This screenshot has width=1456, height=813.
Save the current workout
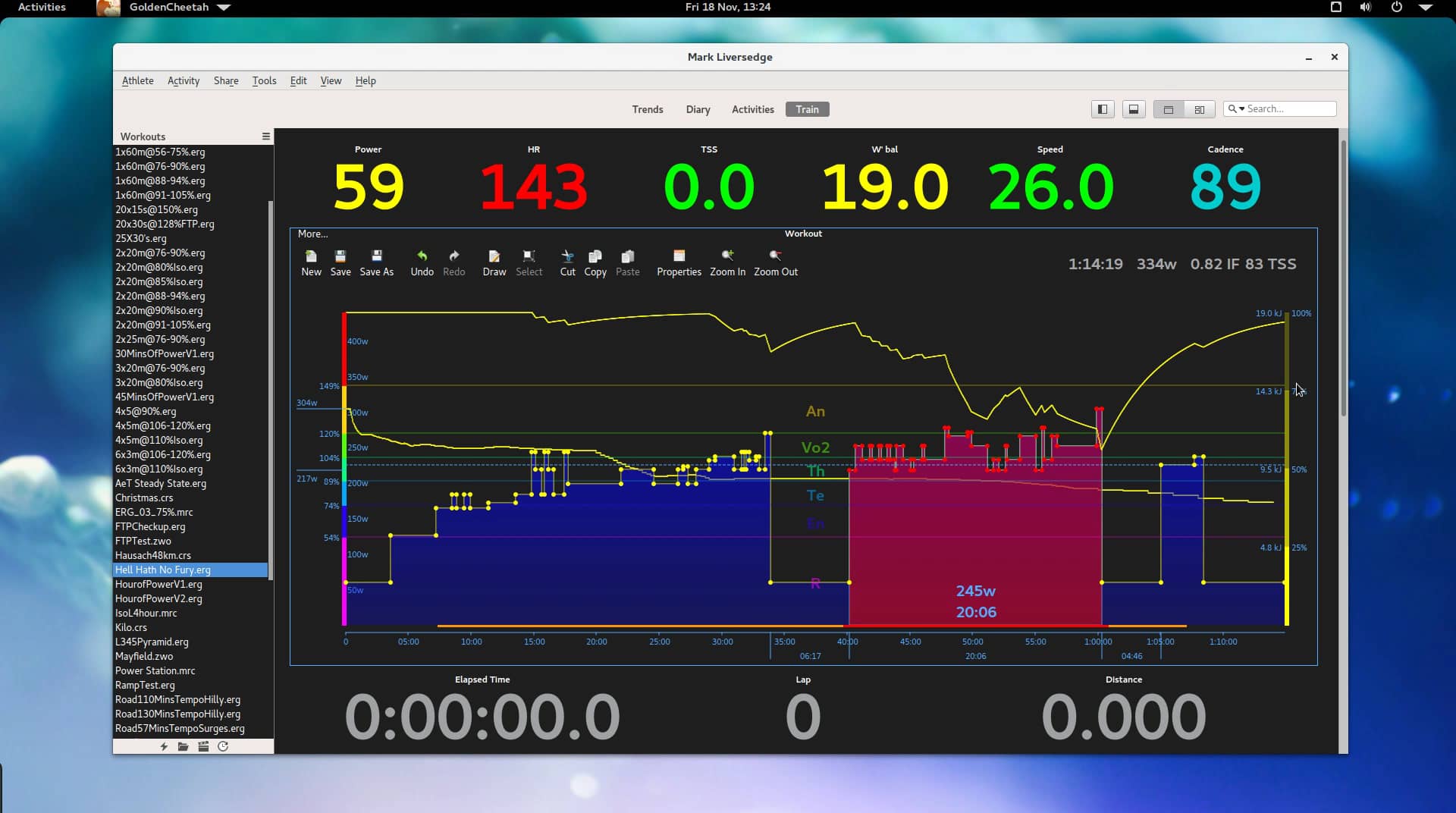pos(340,262)
